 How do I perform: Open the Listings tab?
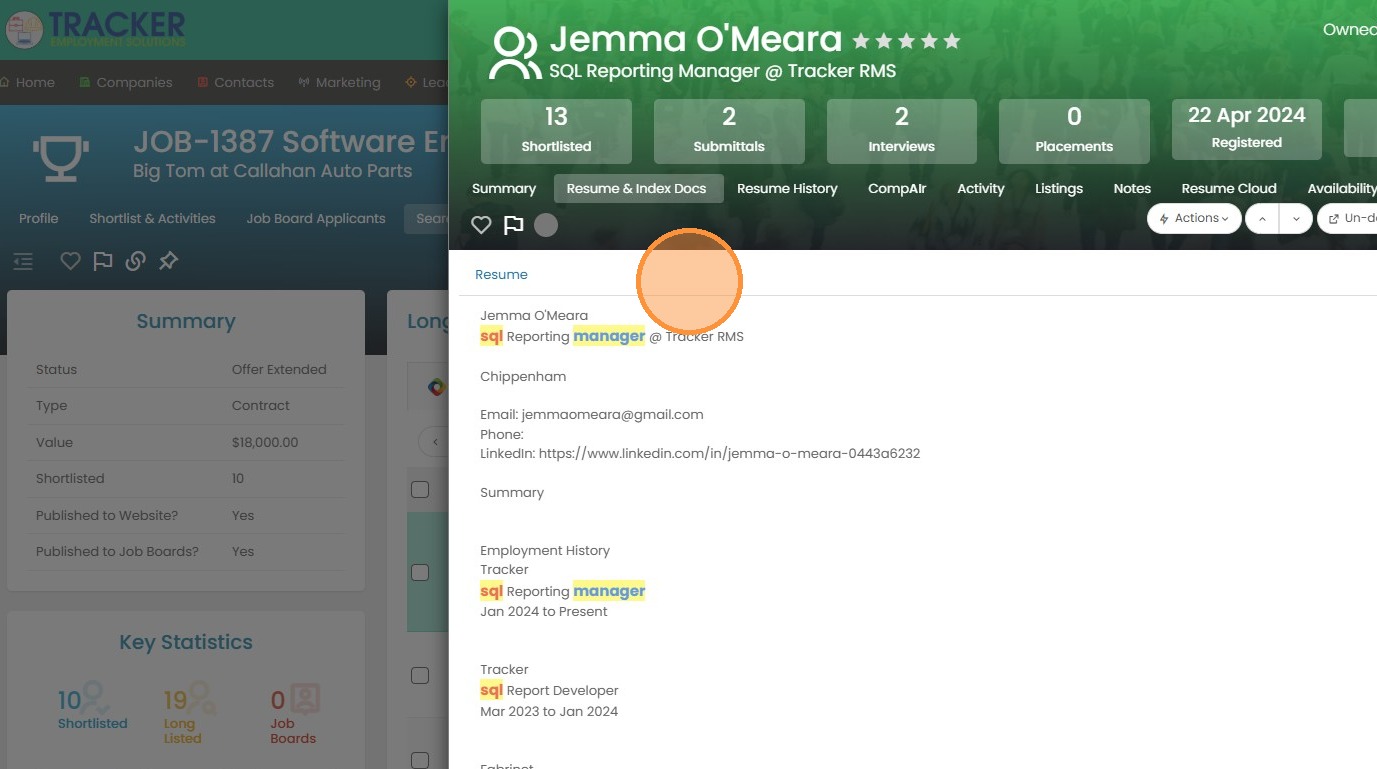click(1059, 188)
